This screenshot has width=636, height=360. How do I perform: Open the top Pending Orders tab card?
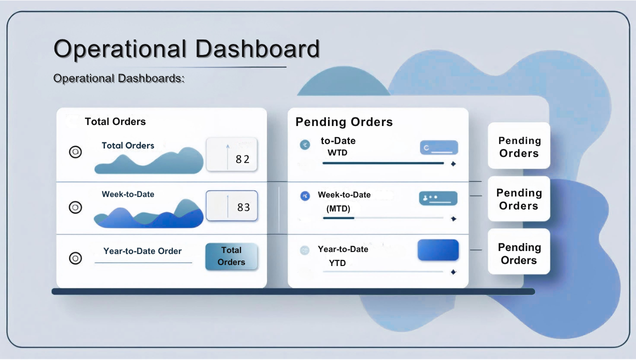click(519, 146)
